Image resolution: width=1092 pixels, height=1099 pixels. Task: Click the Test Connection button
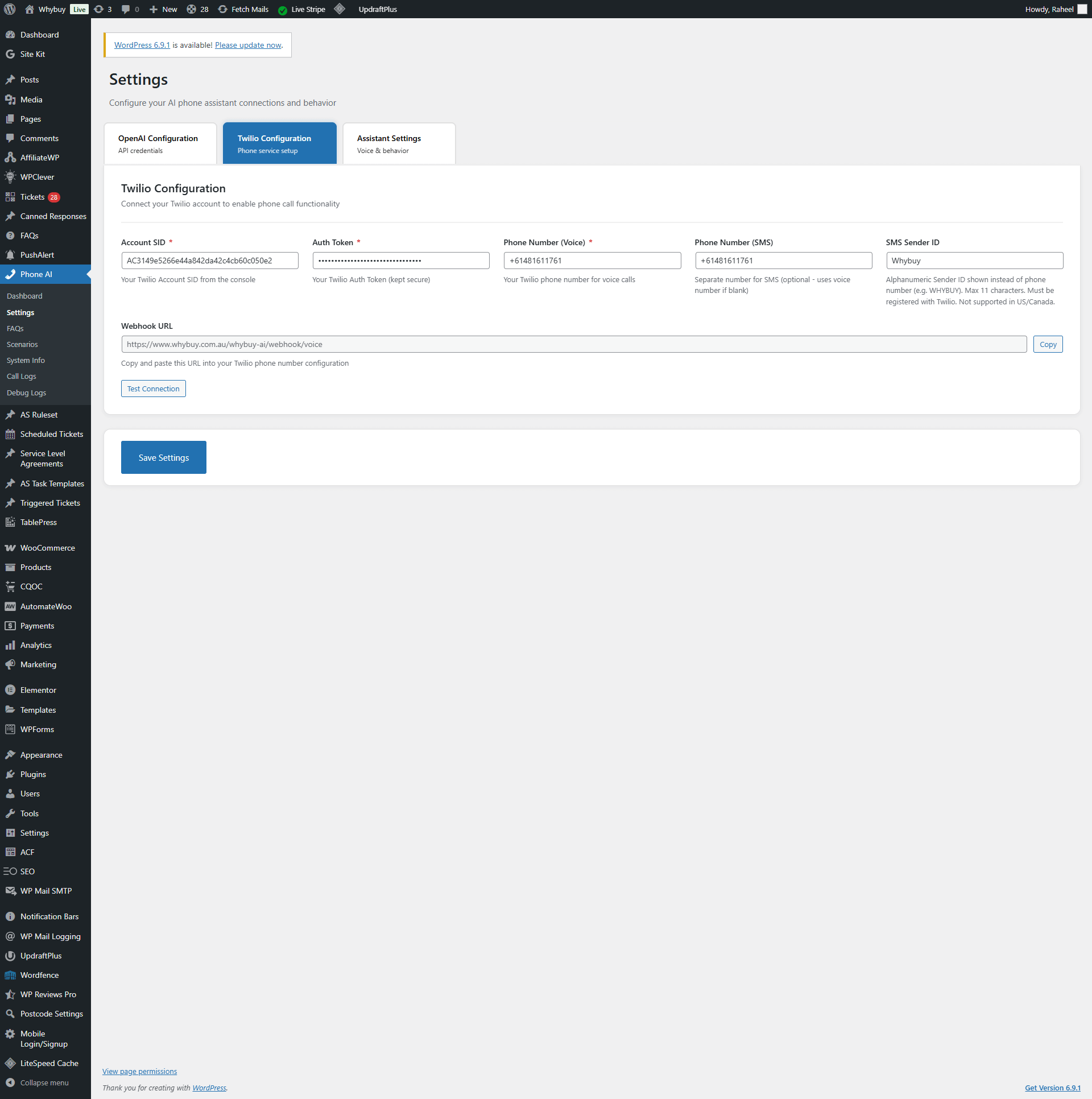click(153, 389)
